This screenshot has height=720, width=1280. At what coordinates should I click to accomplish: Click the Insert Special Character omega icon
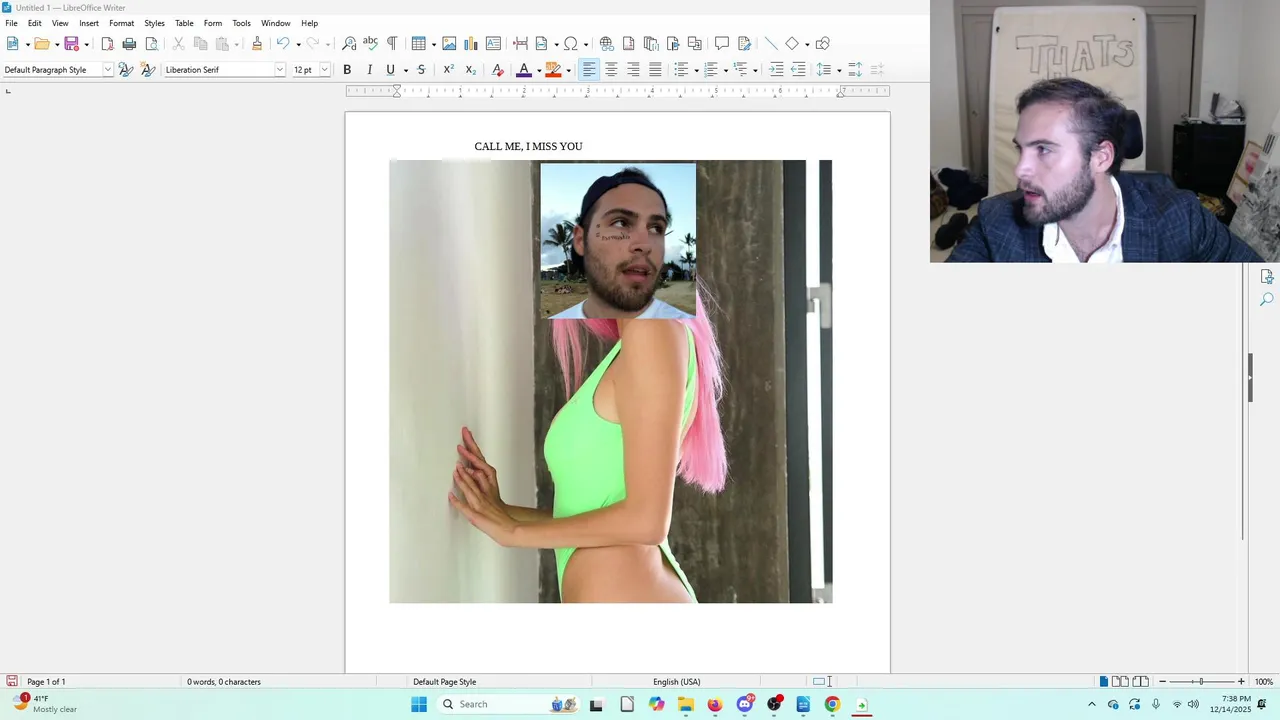tap(570, 43)
